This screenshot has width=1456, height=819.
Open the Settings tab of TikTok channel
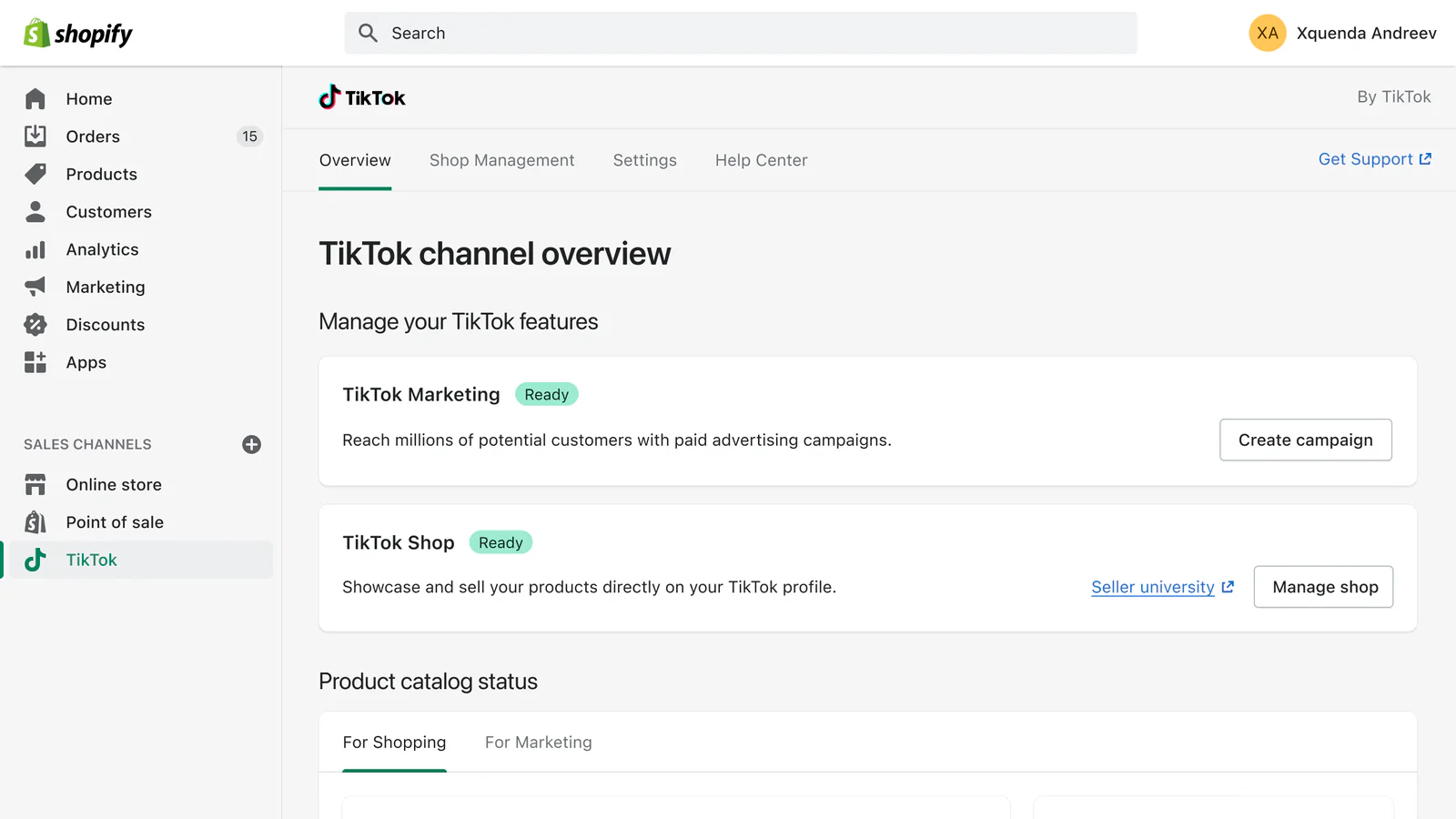644,159
